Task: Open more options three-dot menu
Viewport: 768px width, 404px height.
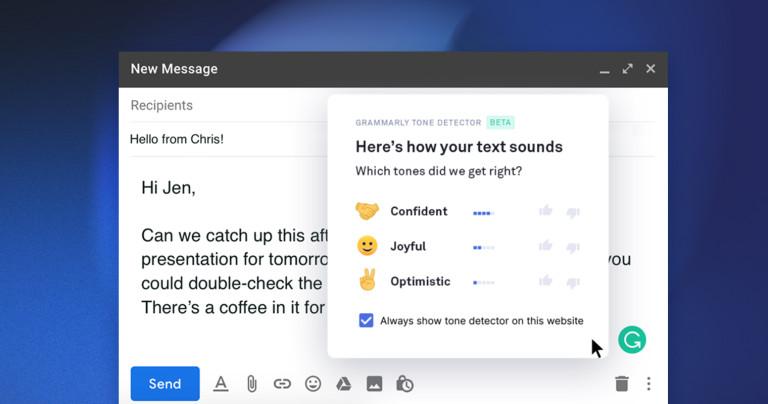Action: pos(648,384)
